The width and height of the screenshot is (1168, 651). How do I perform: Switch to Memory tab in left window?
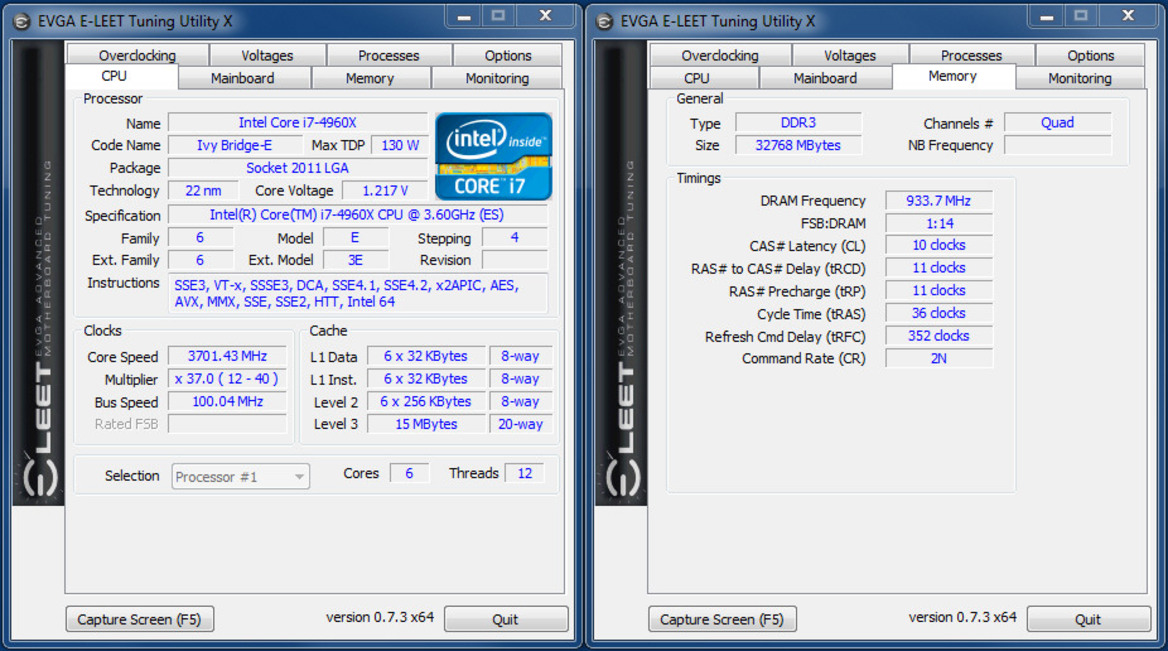pos(369,78)
